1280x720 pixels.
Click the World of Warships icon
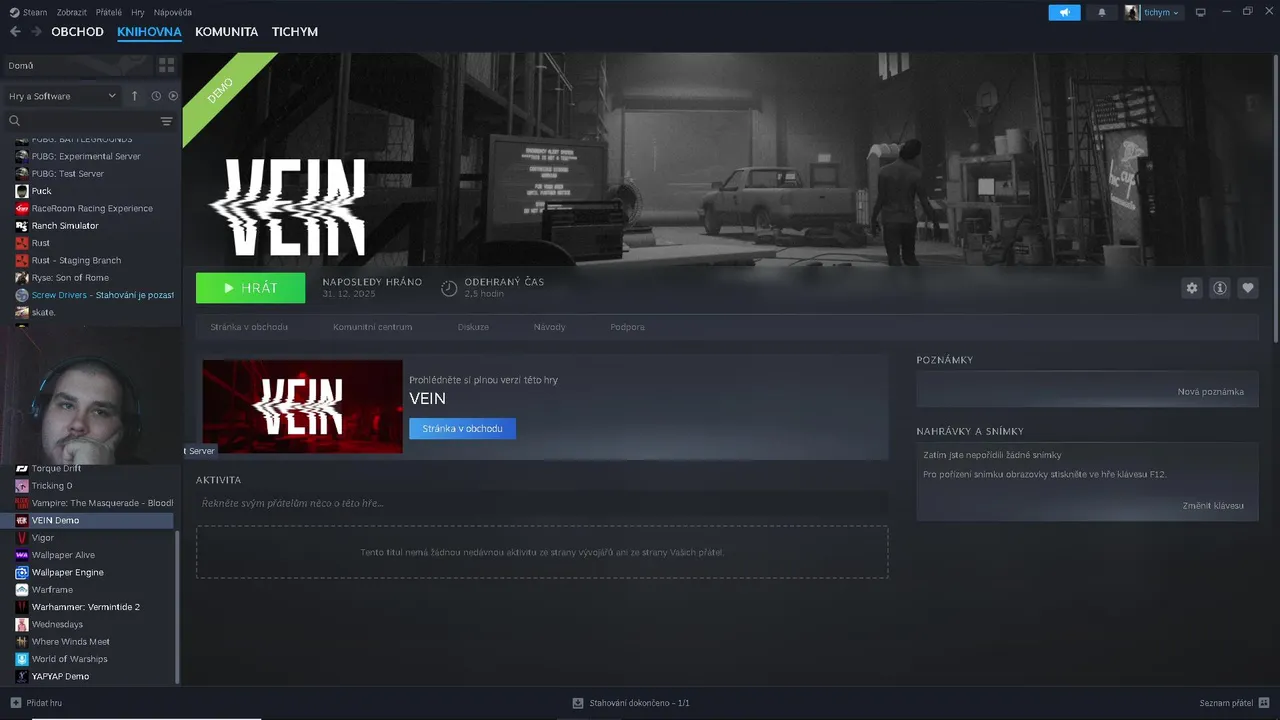(x=22, y=659)
